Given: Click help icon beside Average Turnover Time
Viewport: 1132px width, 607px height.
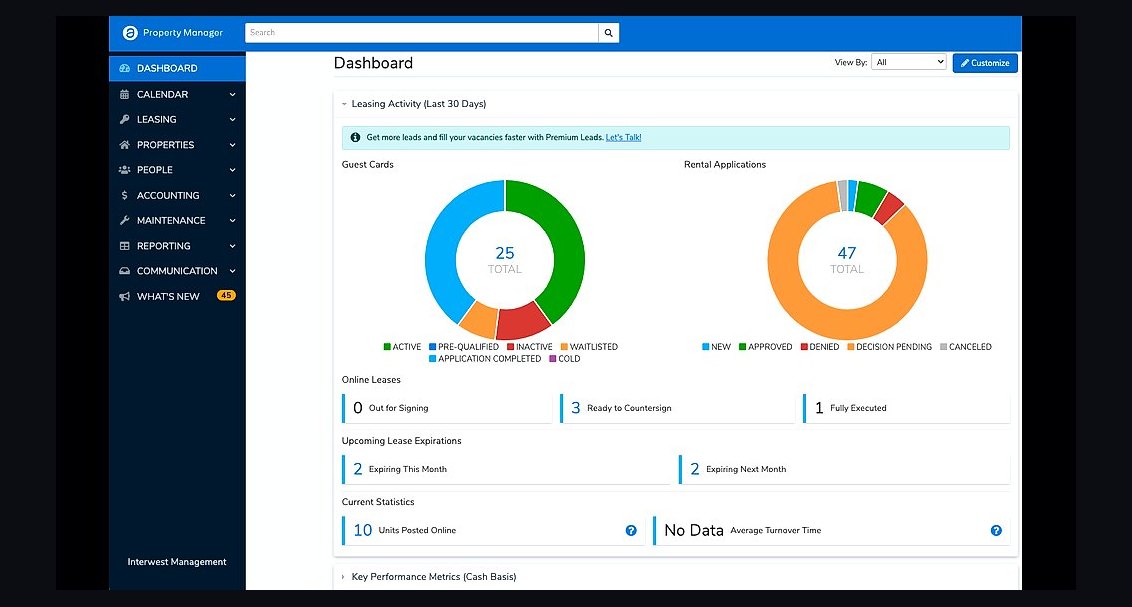Looking at the screenshot, I should 996,530.
